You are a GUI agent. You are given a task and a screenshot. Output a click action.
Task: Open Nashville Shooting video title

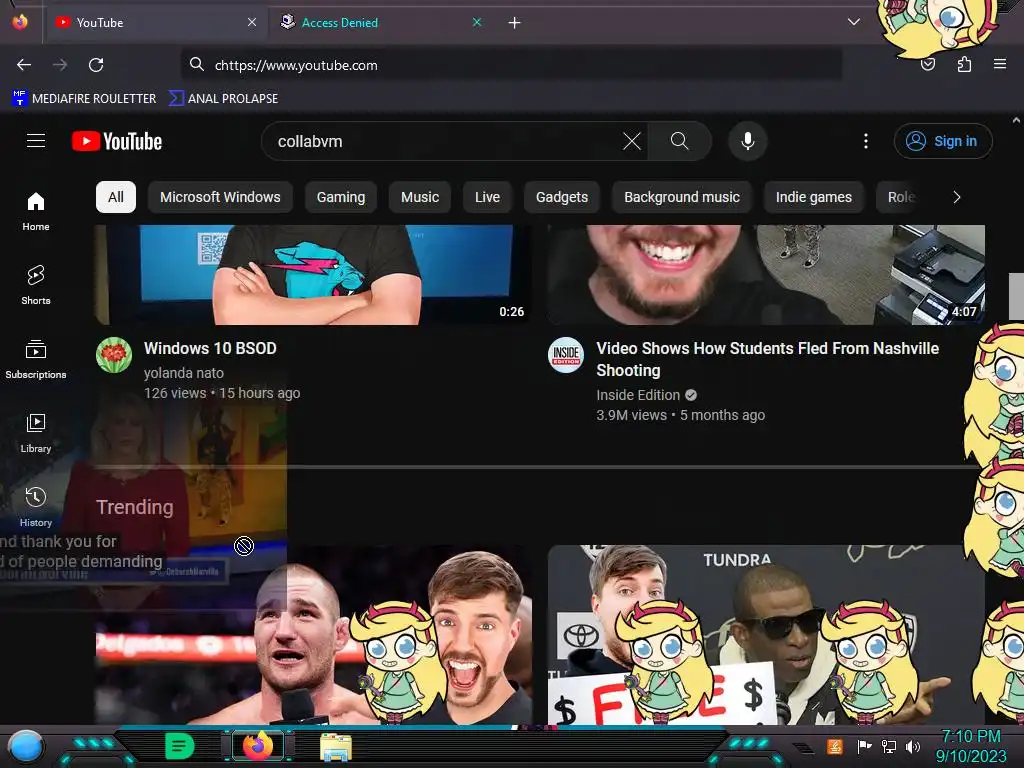767,359
